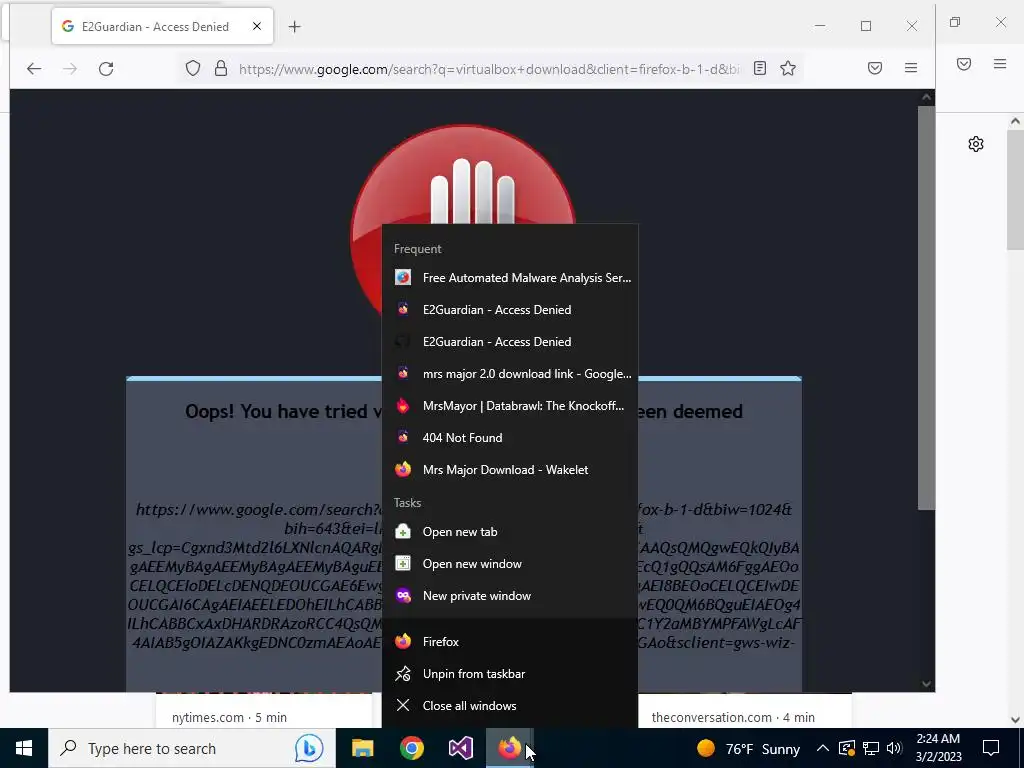Select Unpin from taskbar
This screenshot has height=768, width=1024.
pyautogui.click(x=510, y=673)
